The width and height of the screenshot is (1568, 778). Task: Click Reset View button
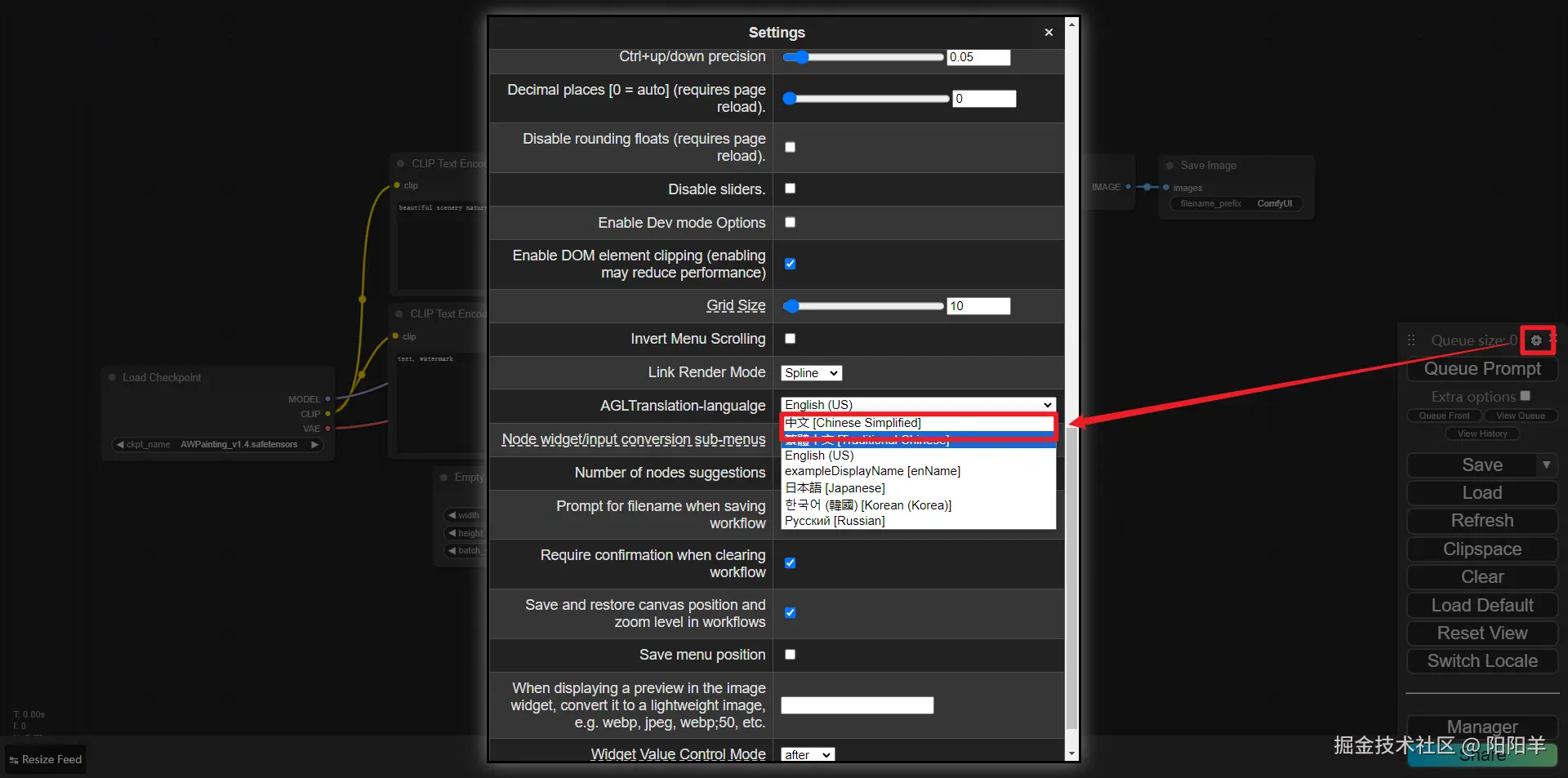click(1482, 634)
